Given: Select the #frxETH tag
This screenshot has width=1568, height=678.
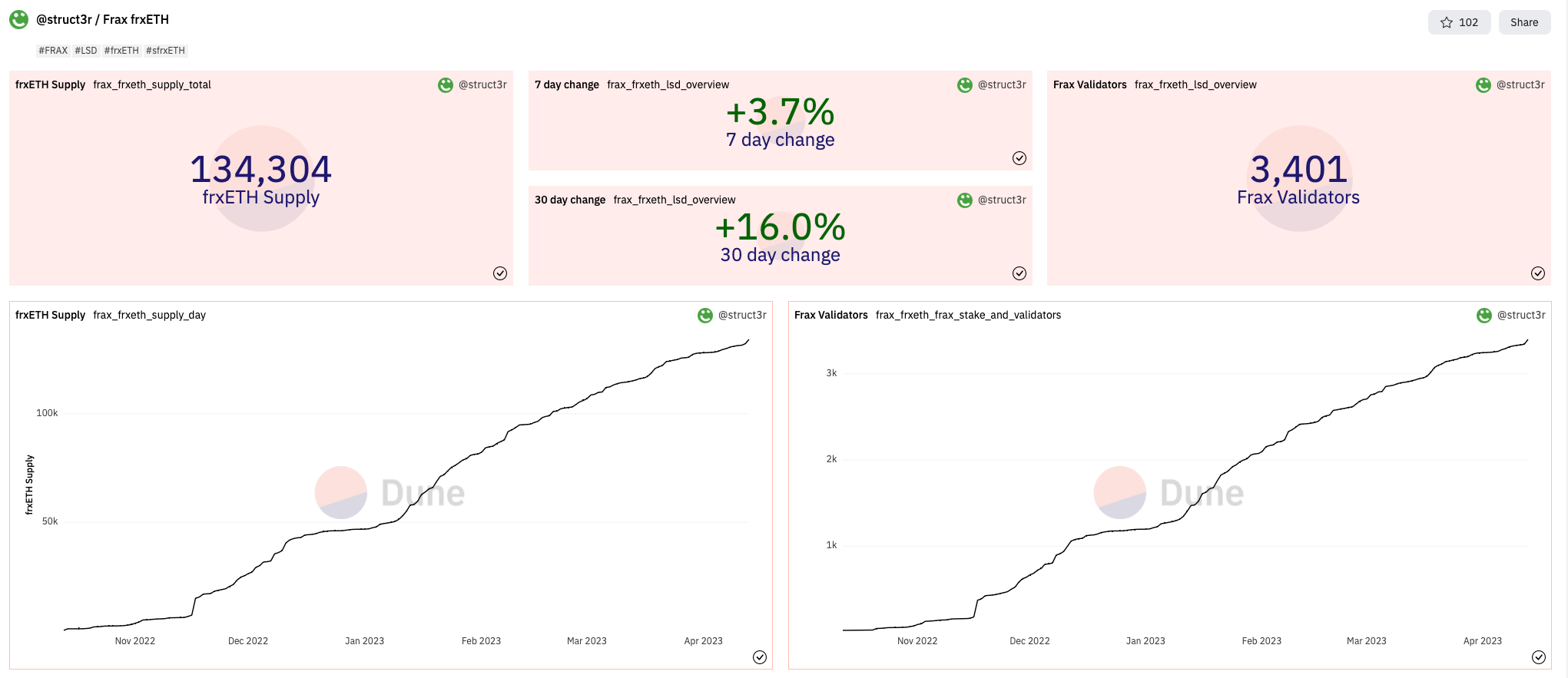Looking at the screenshot, I should (x=121, y=51).
